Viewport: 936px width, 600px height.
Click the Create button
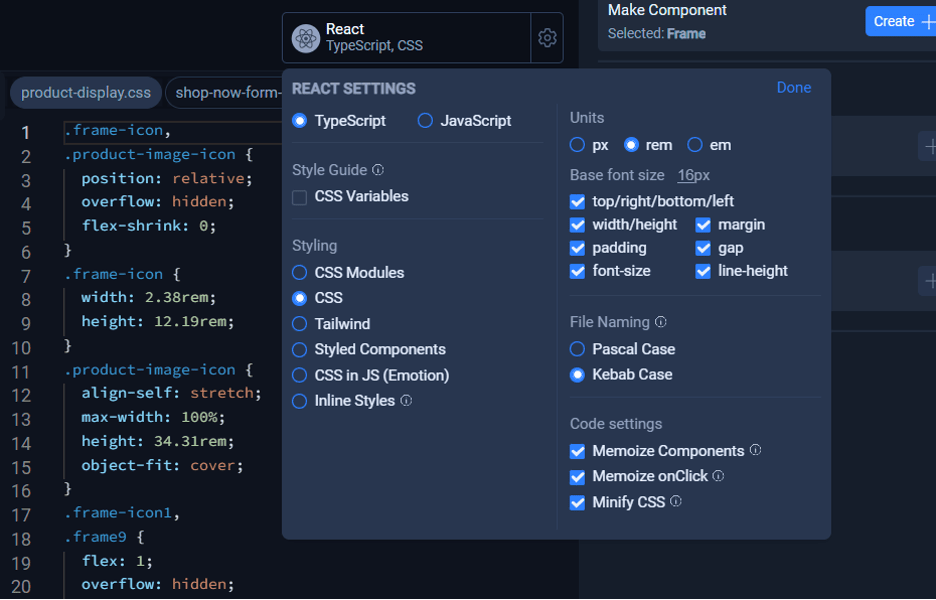(901, 21)
